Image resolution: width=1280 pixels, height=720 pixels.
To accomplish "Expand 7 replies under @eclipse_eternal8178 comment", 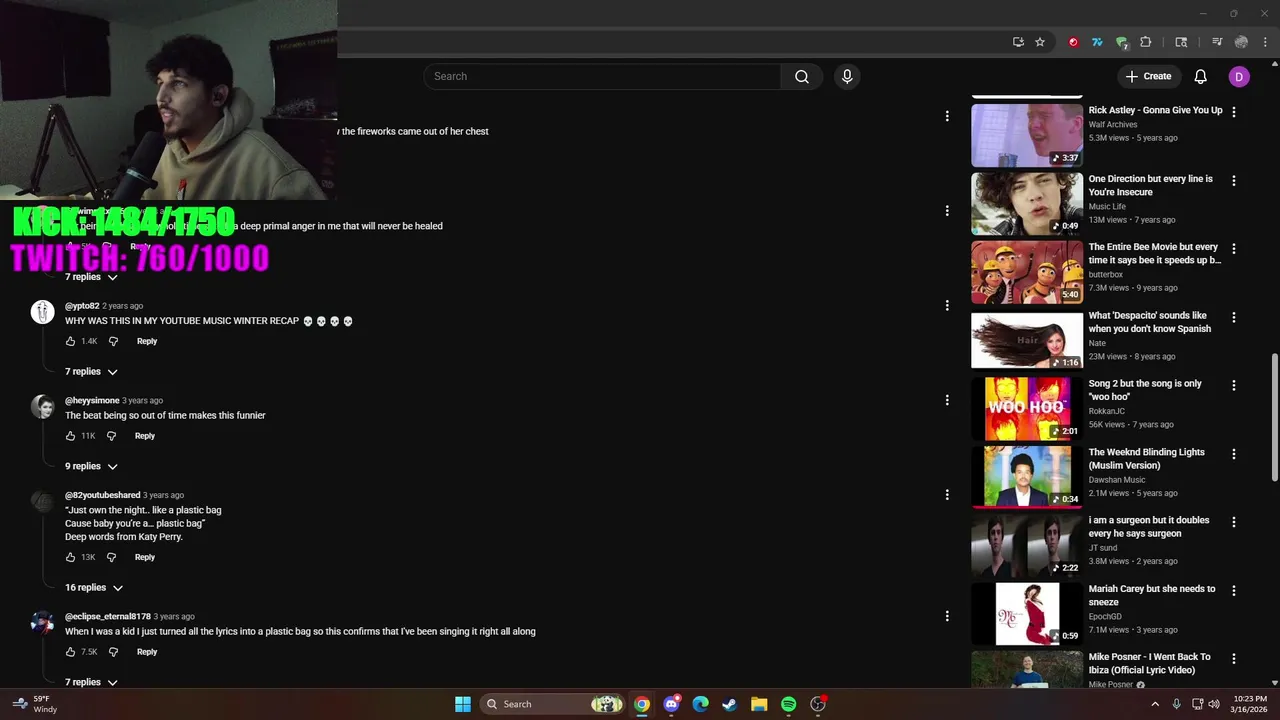I will [92, 683].
